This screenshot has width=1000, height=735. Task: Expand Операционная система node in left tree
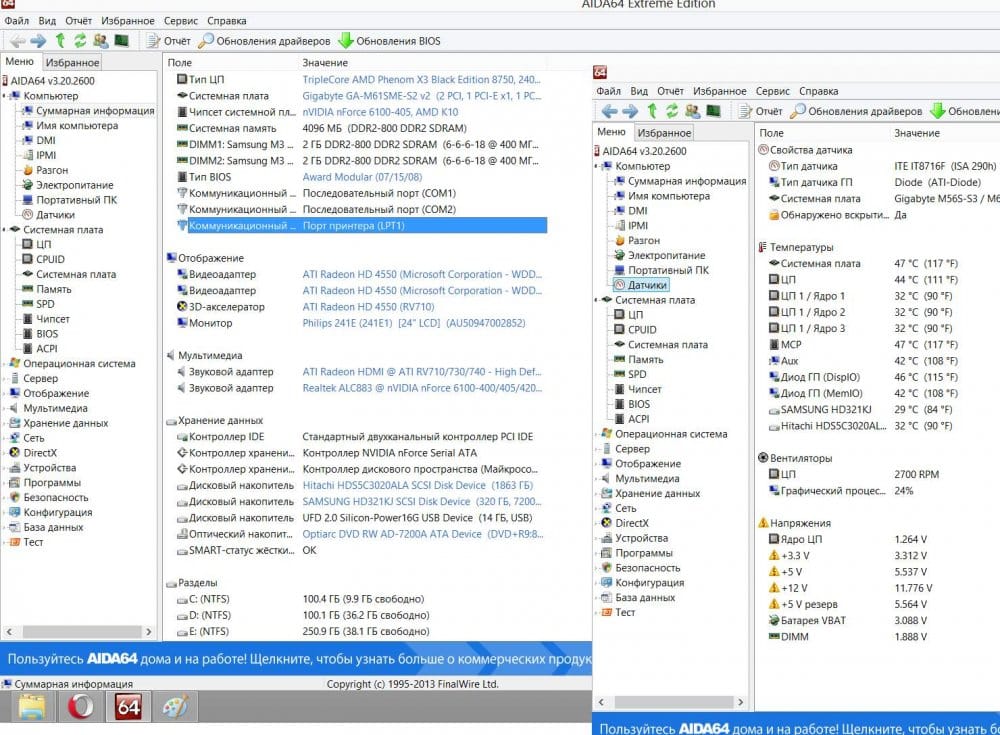click(4, 364)
